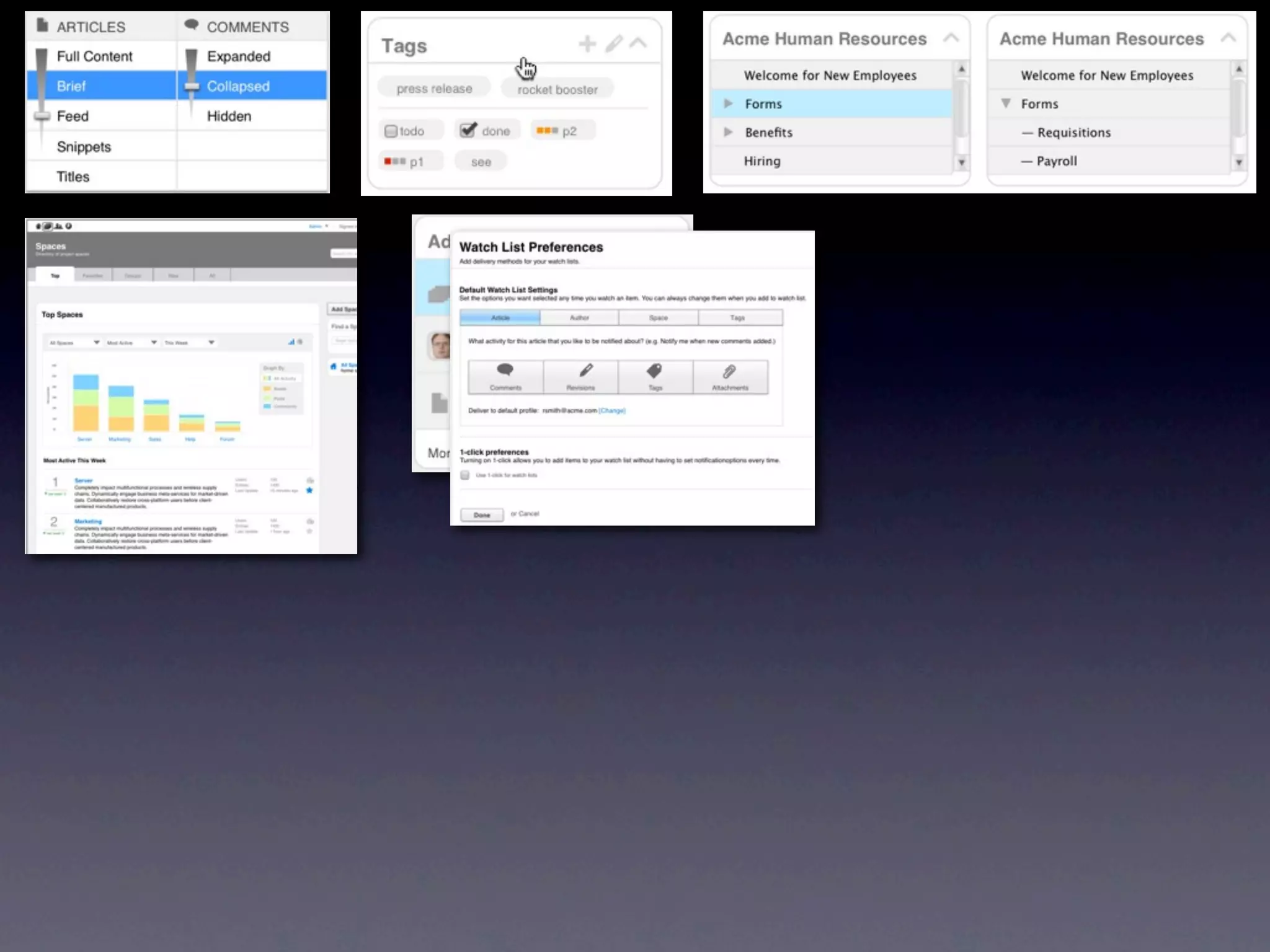The height and width of the screenshot is (952, 1270).
Task: Click the pencil edit icon in Tags panel
Action: pyautogui.click(x=613, y=44)
